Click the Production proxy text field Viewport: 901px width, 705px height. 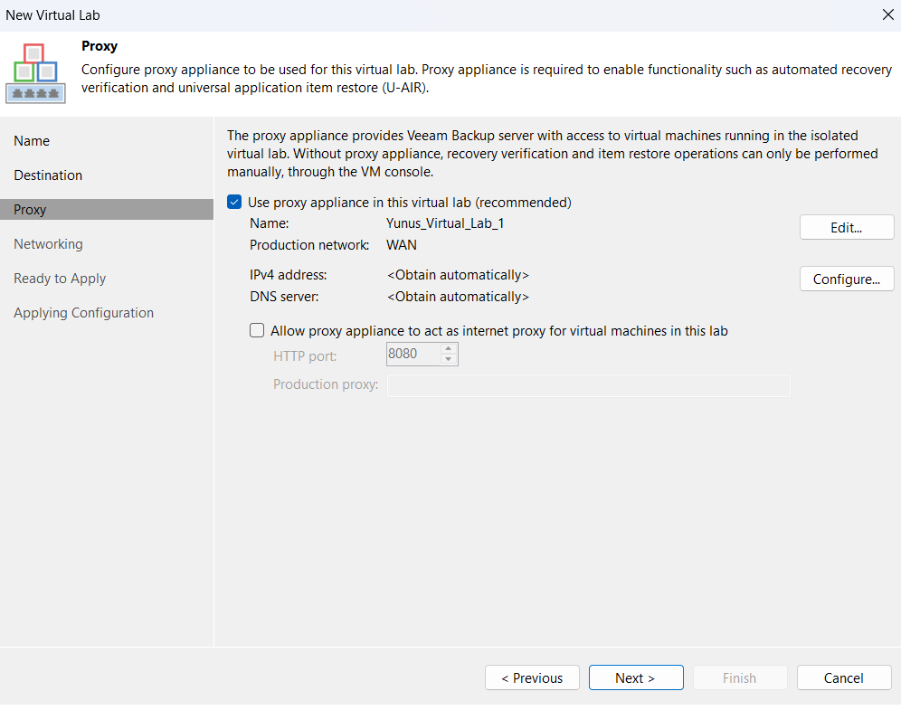click(x=588, y=386)
